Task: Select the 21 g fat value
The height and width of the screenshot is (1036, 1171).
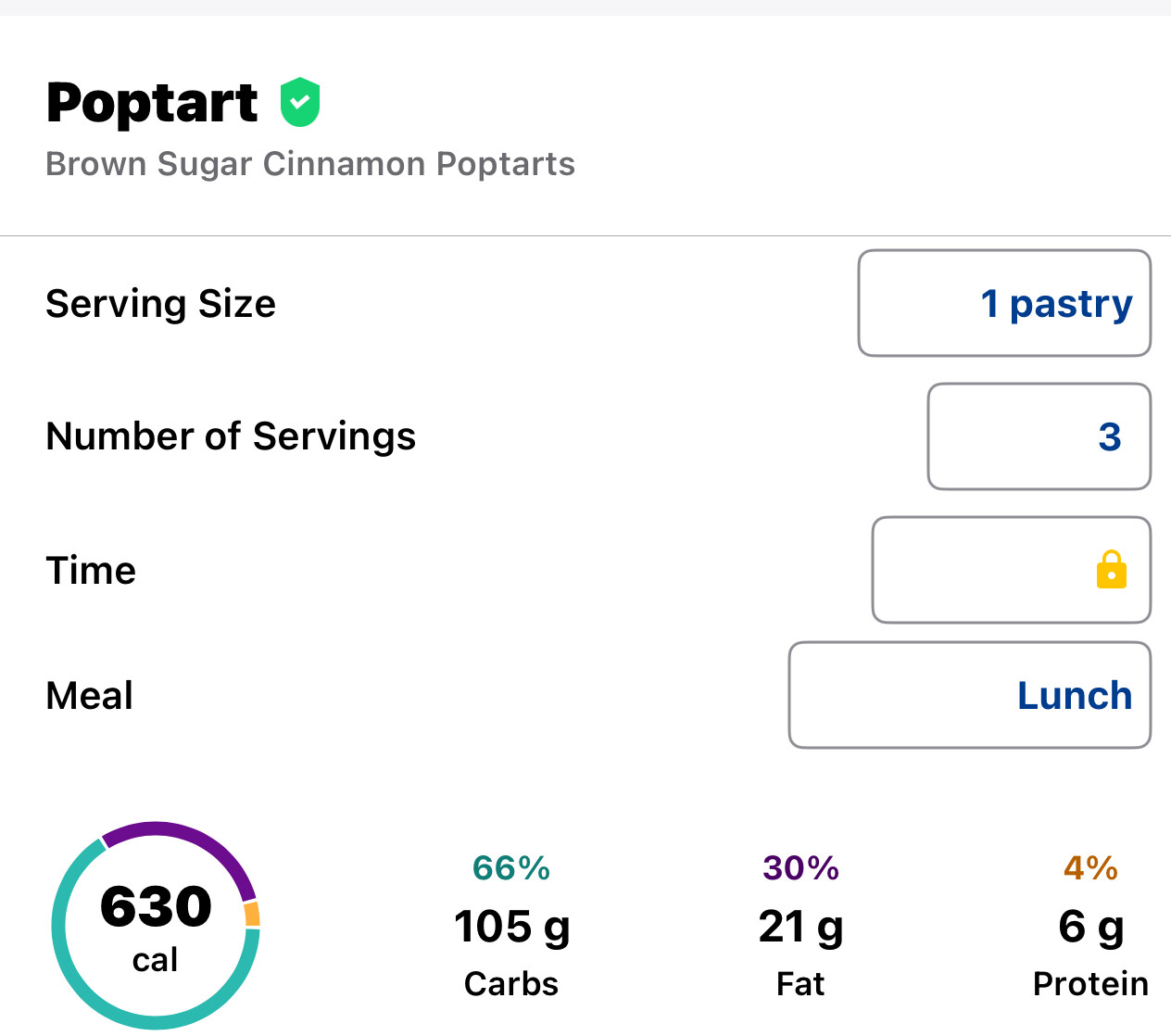Action: click(x=800, y=926)
